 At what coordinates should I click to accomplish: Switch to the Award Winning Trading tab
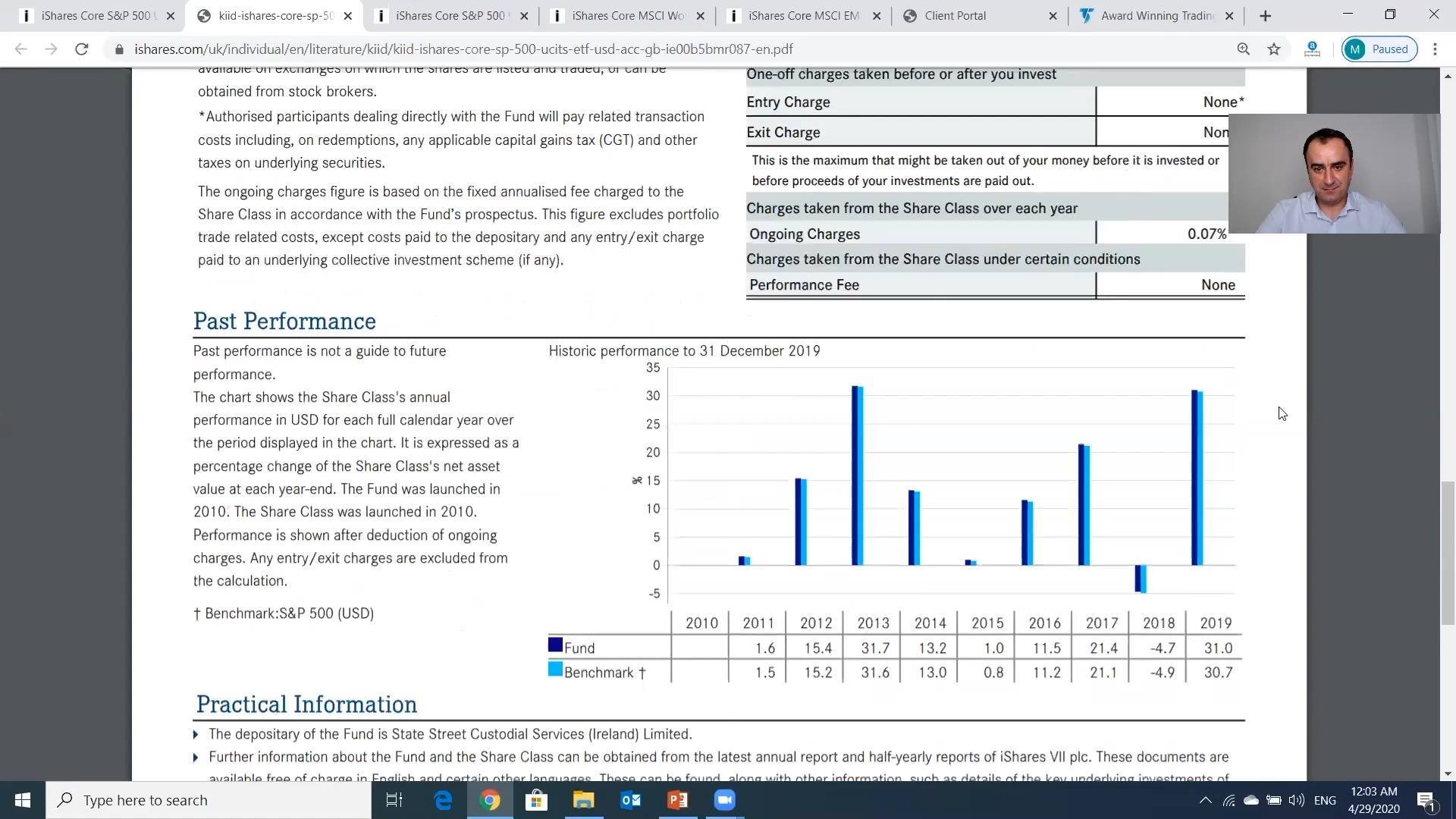pos(1156,16)
